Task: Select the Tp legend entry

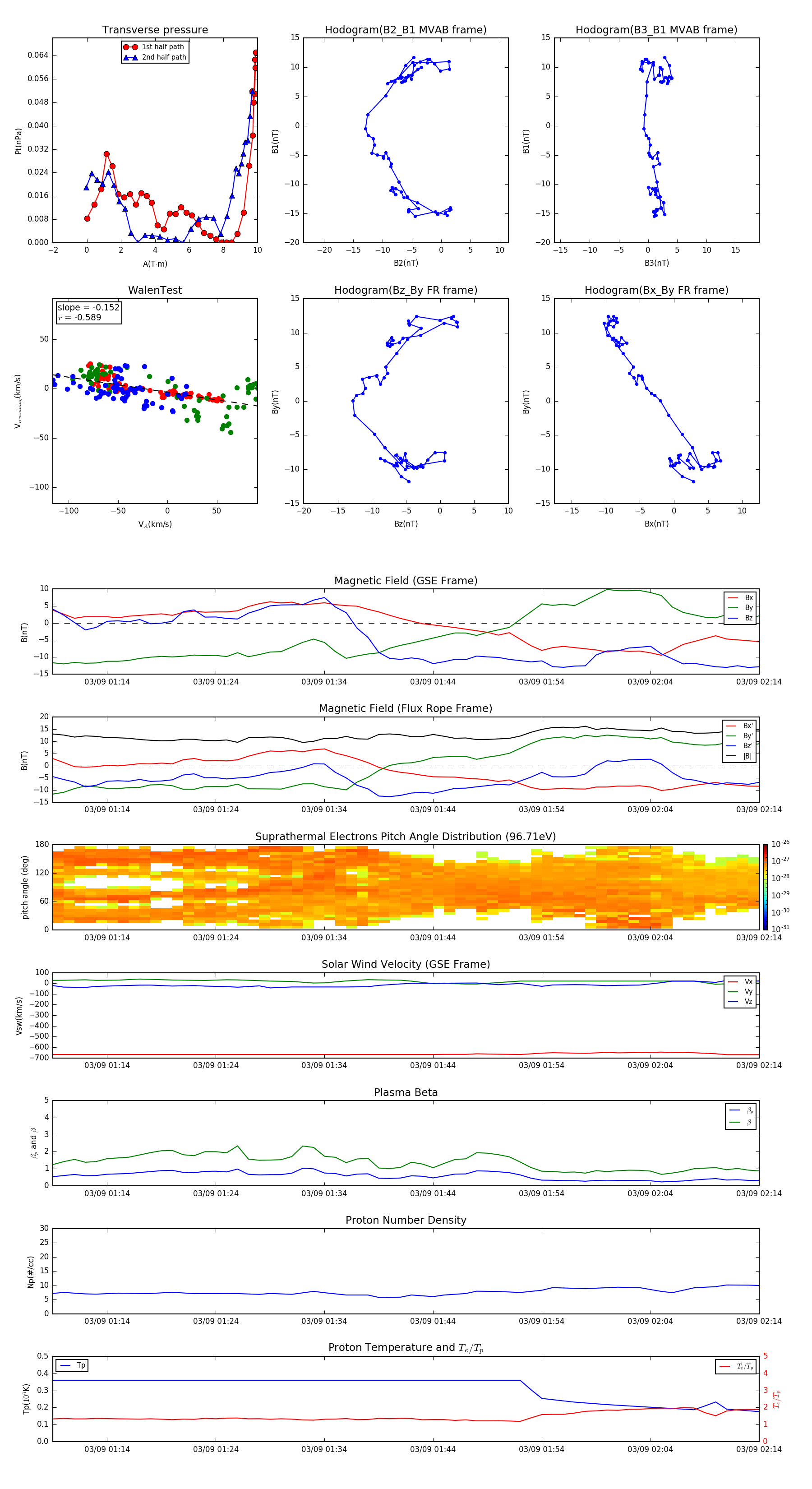Action: pos(72,1365)
